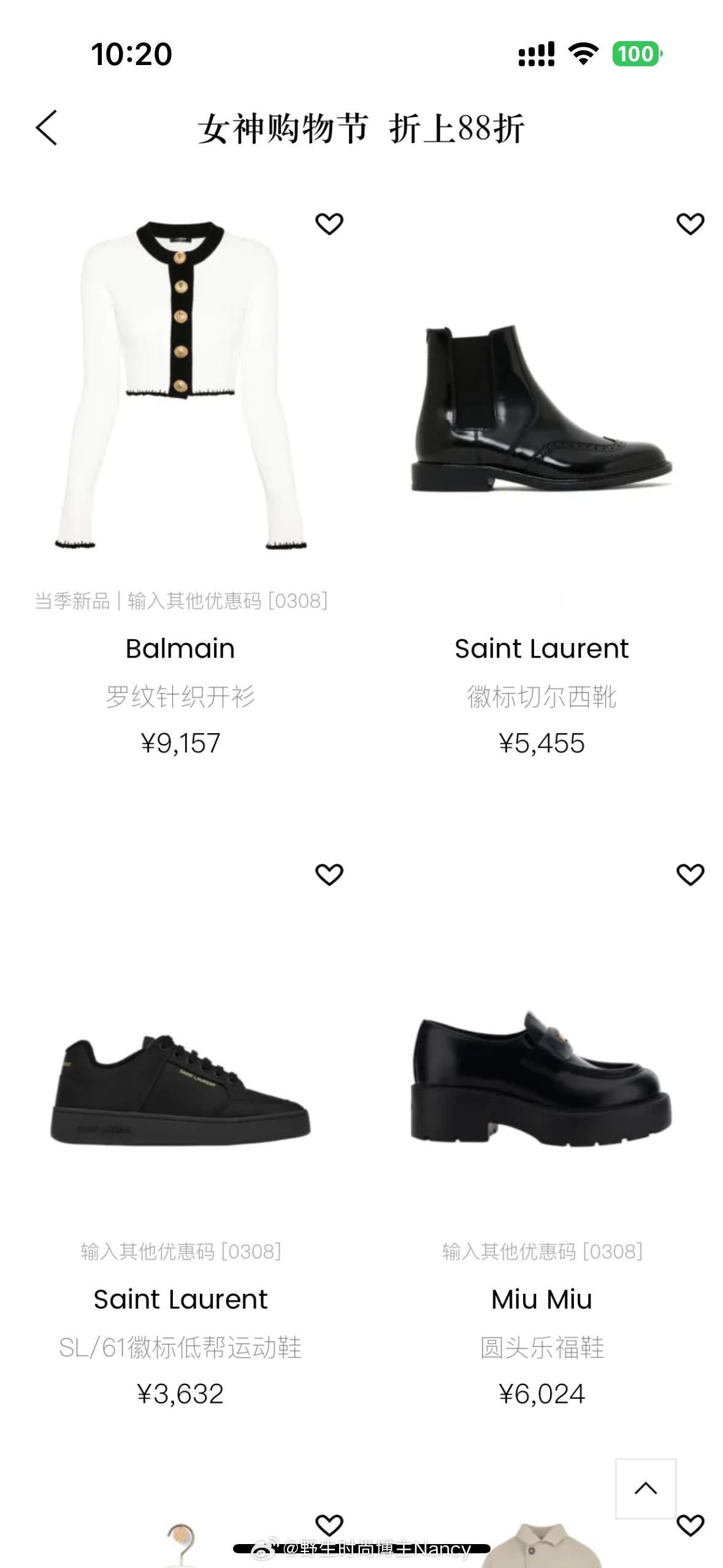
Task: Tap SL/61徽标低帮运动鞋 product title
Action: [x=180, y=1348]
